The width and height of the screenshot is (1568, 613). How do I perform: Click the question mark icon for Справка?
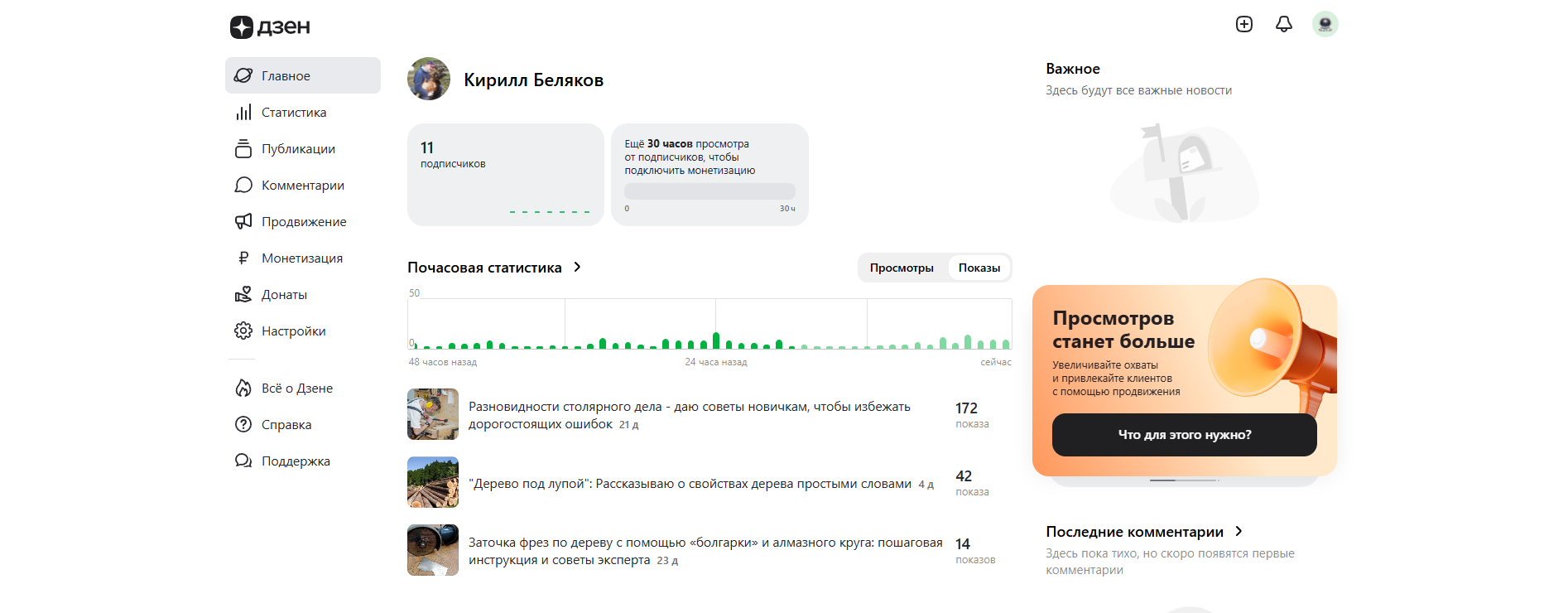[x=243, y=424]
